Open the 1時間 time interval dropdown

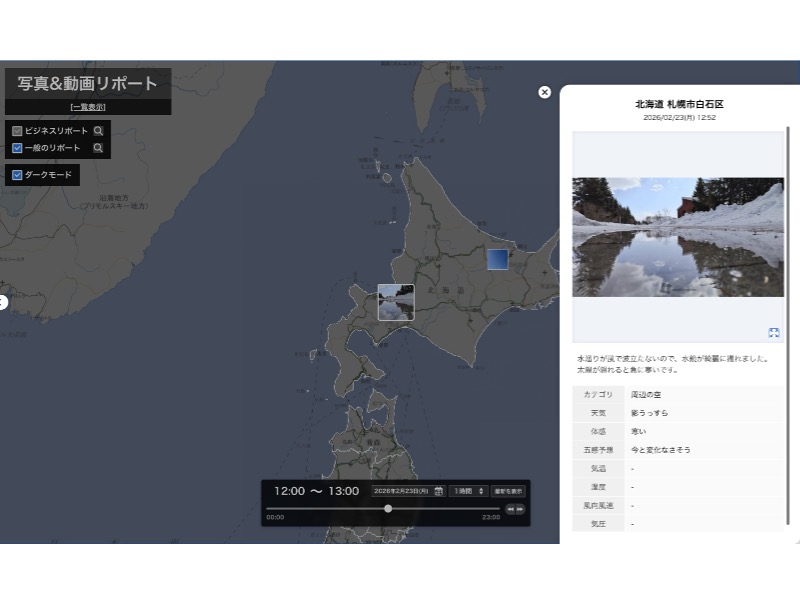[468, 491]
